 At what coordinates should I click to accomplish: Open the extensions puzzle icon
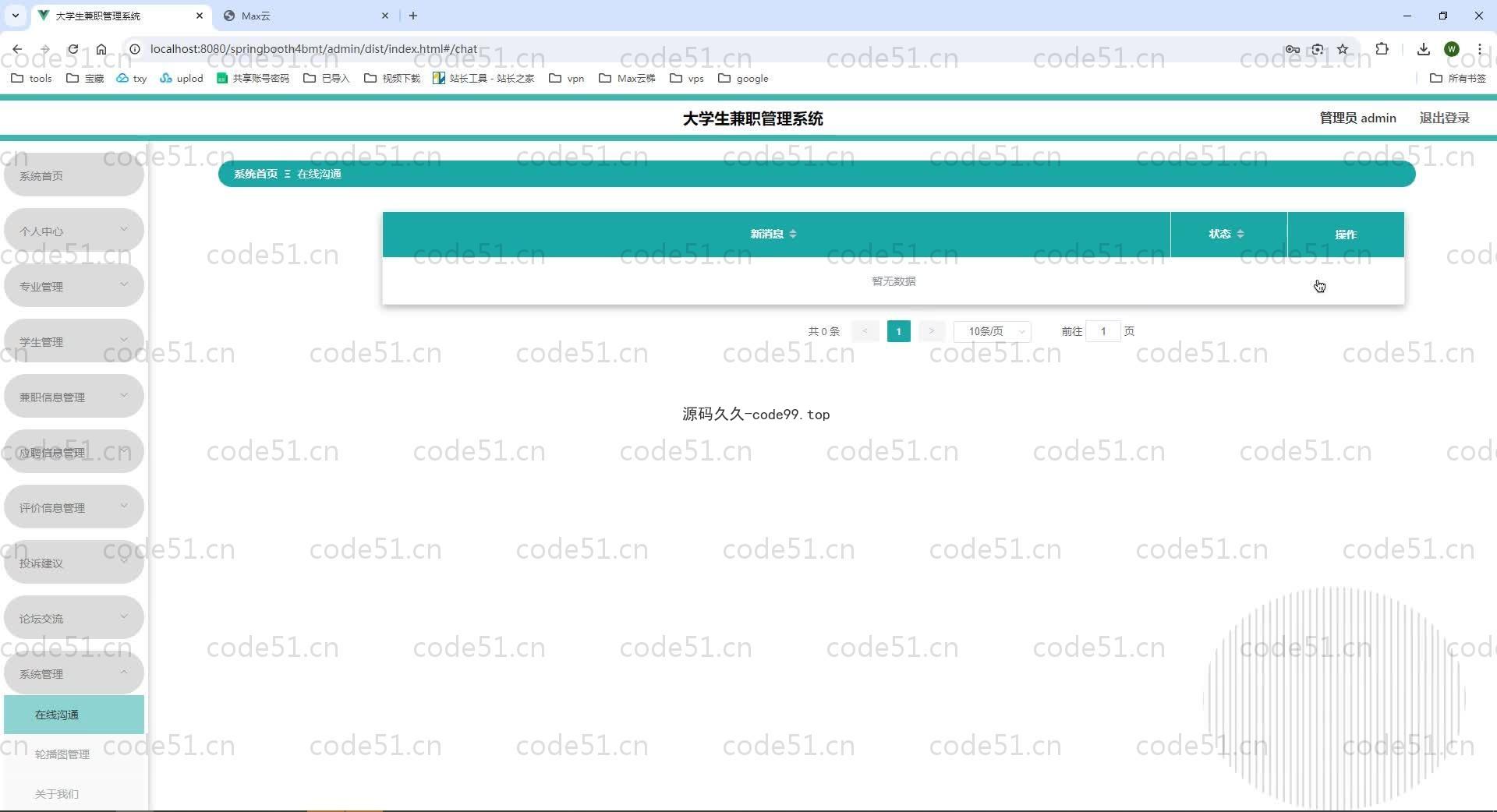(x=1382, y=49)
